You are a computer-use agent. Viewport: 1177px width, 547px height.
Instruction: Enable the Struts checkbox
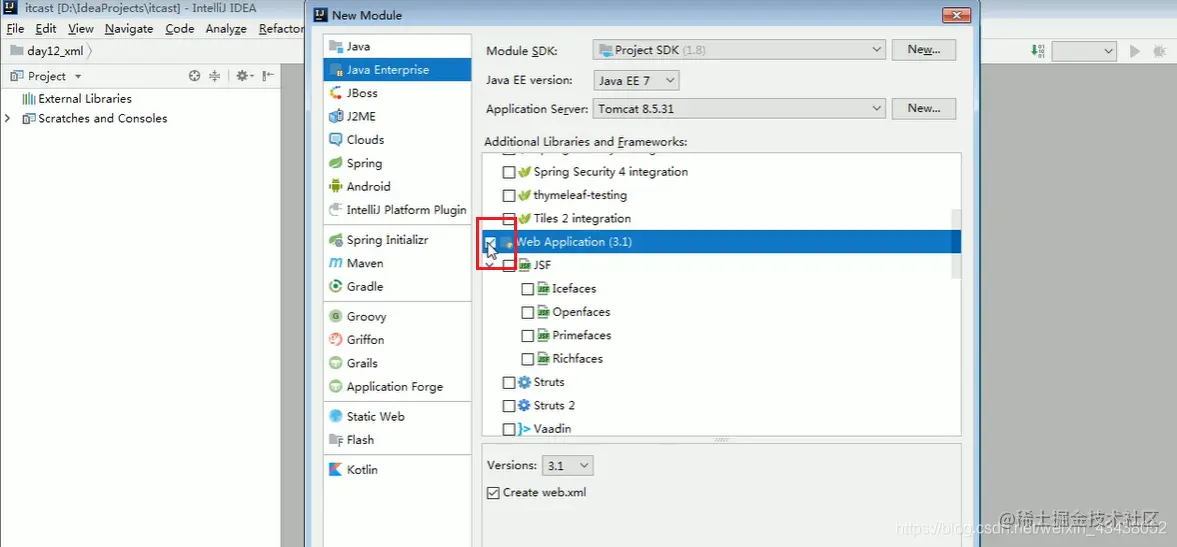pos(509,383)
